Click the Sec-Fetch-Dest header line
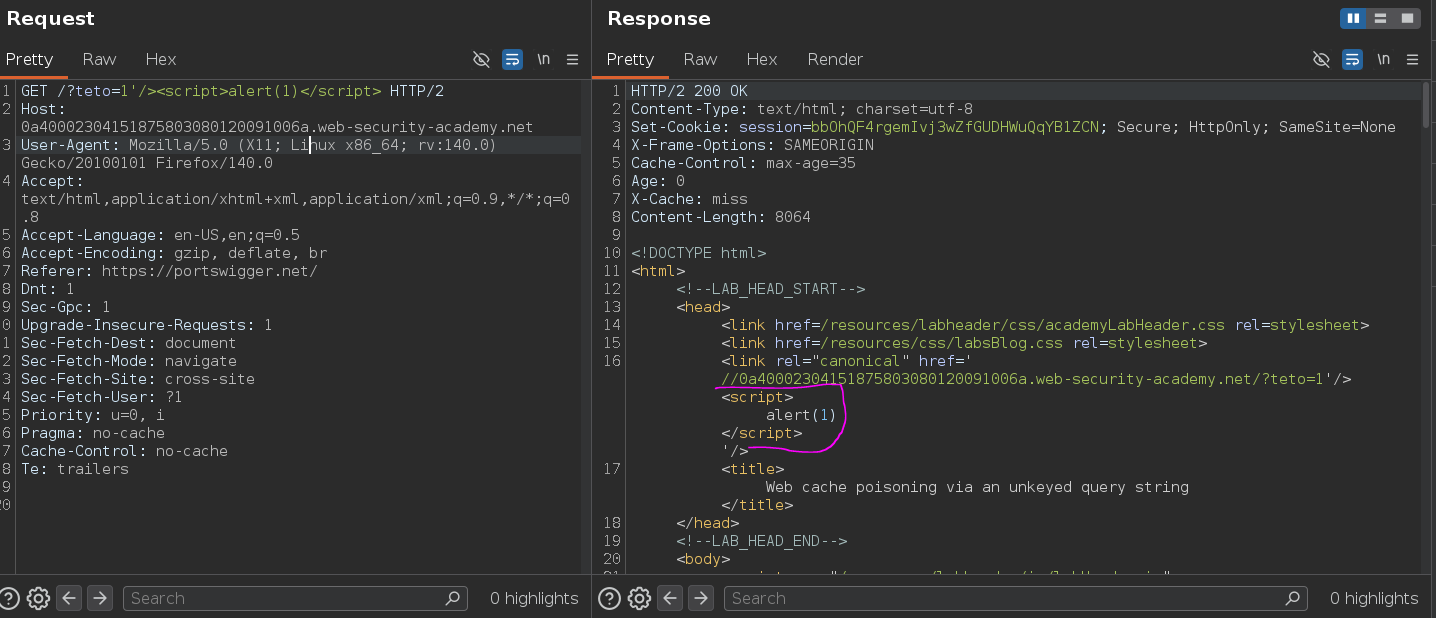Viewport: 1436px width, 618px height. point(129,343)
